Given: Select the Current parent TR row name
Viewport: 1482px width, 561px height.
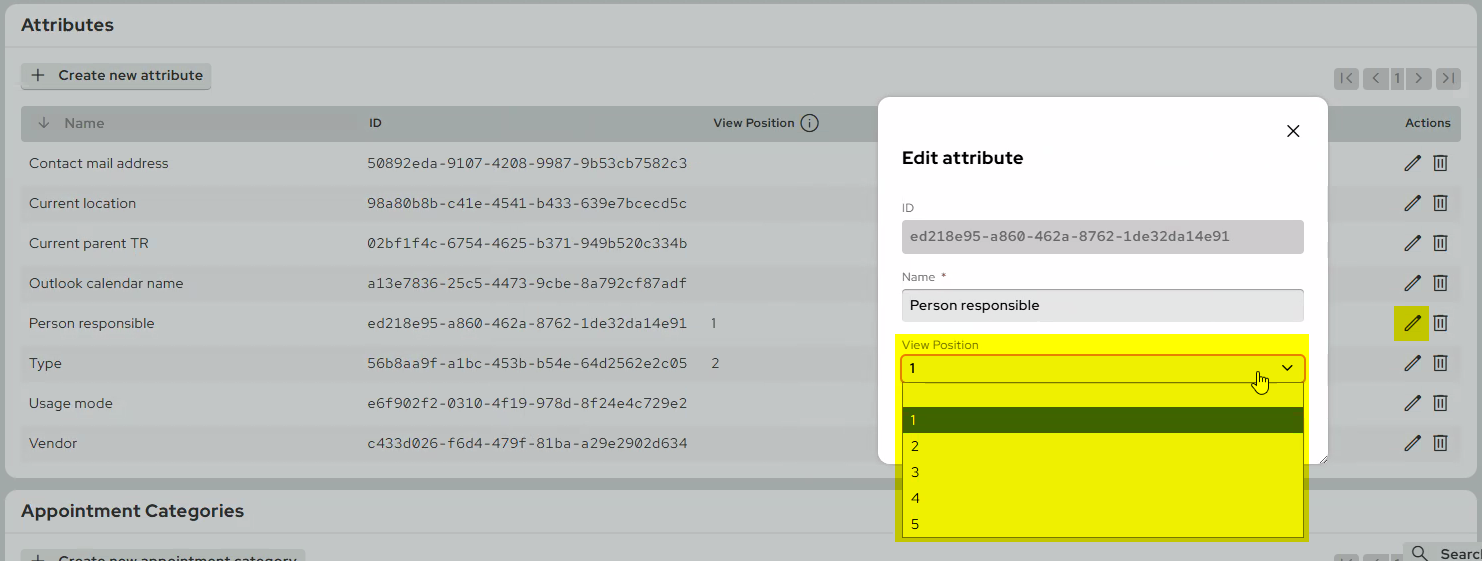Looking at the screenshot, I should click(x=89, y=243).
